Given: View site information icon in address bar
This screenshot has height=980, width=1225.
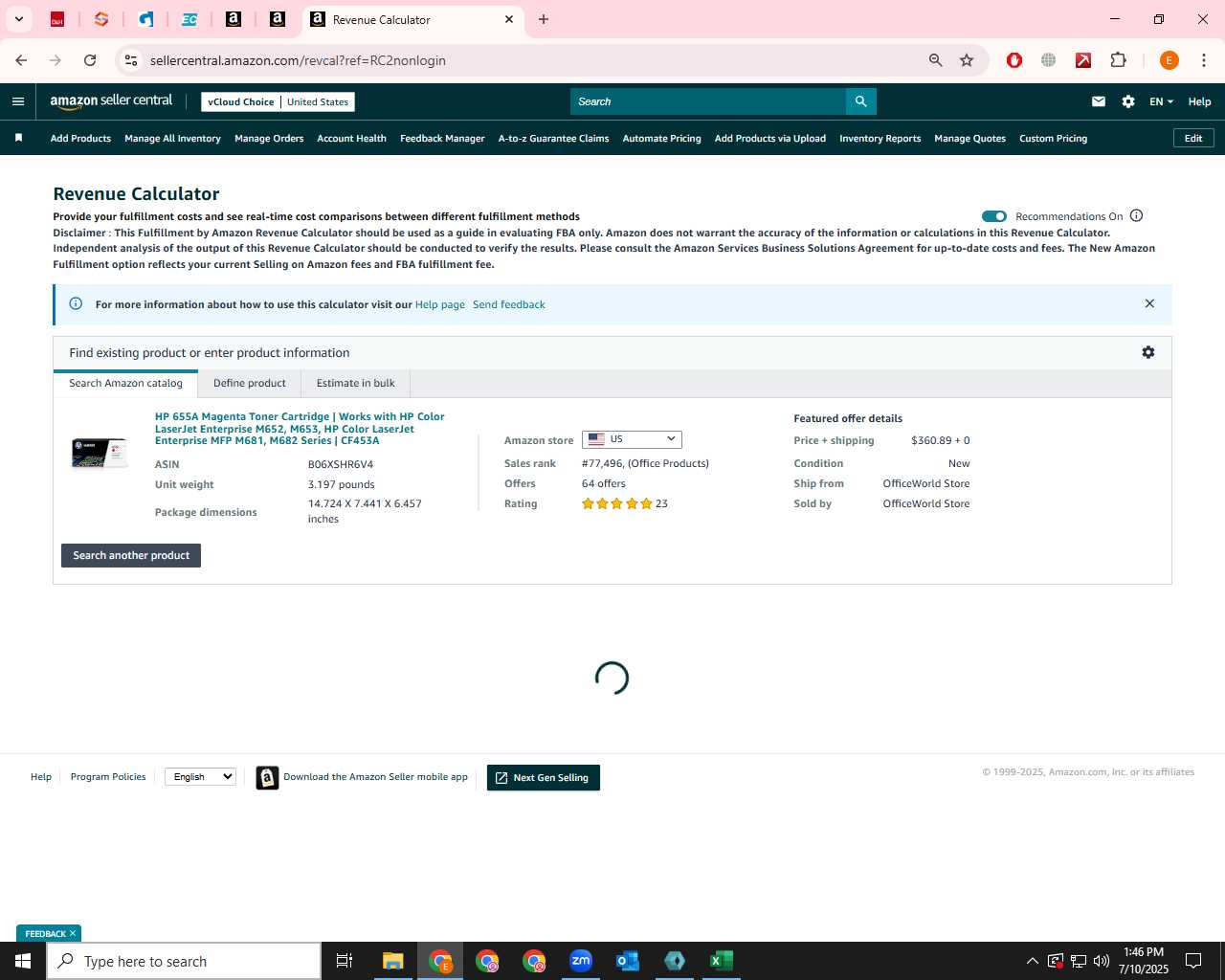Looking at the screenshot, I should coord(131,60).
